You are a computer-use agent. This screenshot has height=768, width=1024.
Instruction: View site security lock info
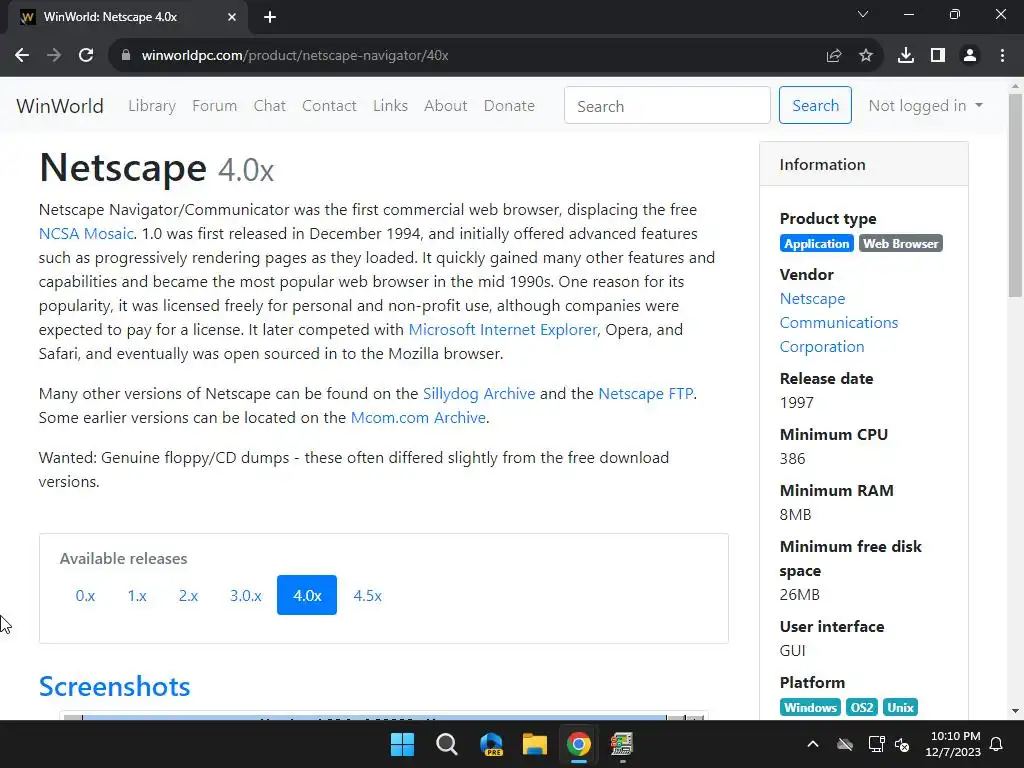click(126, 56)
